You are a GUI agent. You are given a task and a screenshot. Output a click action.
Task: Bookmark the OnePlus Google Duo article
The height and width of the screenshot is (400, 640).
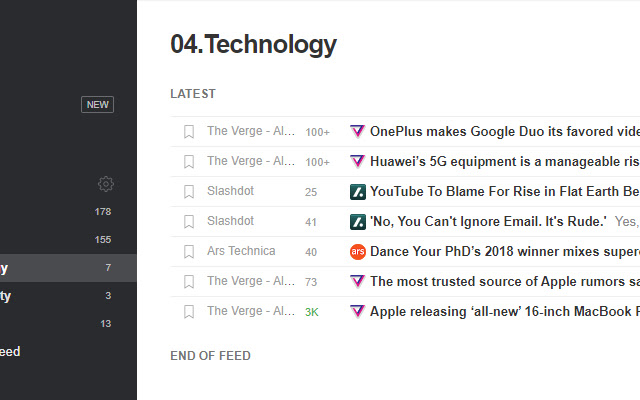coord(188,131)
